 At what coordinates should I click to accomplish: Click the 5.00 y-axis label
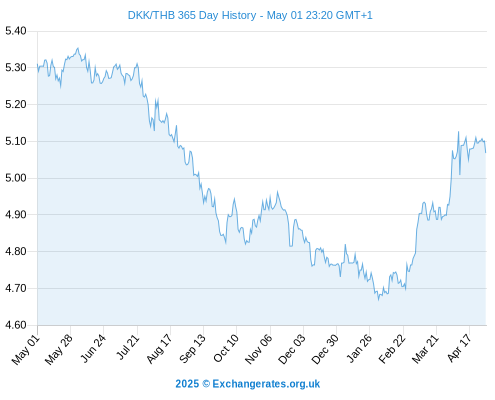point(16,178)
